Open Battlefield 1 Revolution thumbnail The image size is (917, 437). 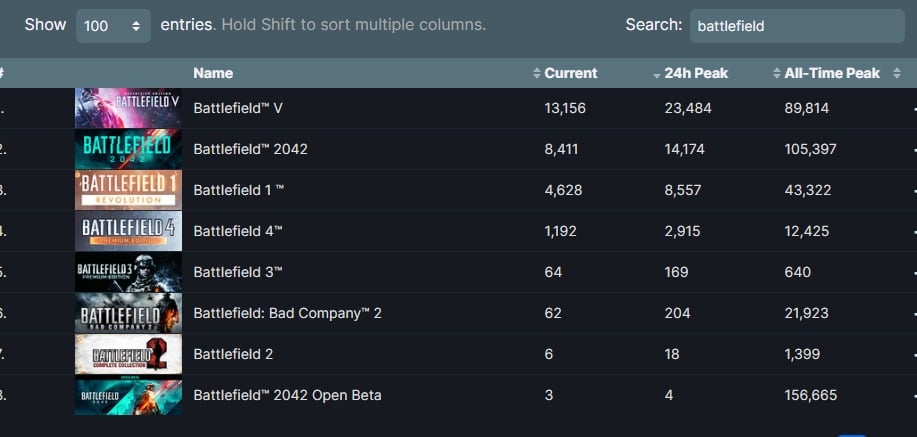(128, 190)
